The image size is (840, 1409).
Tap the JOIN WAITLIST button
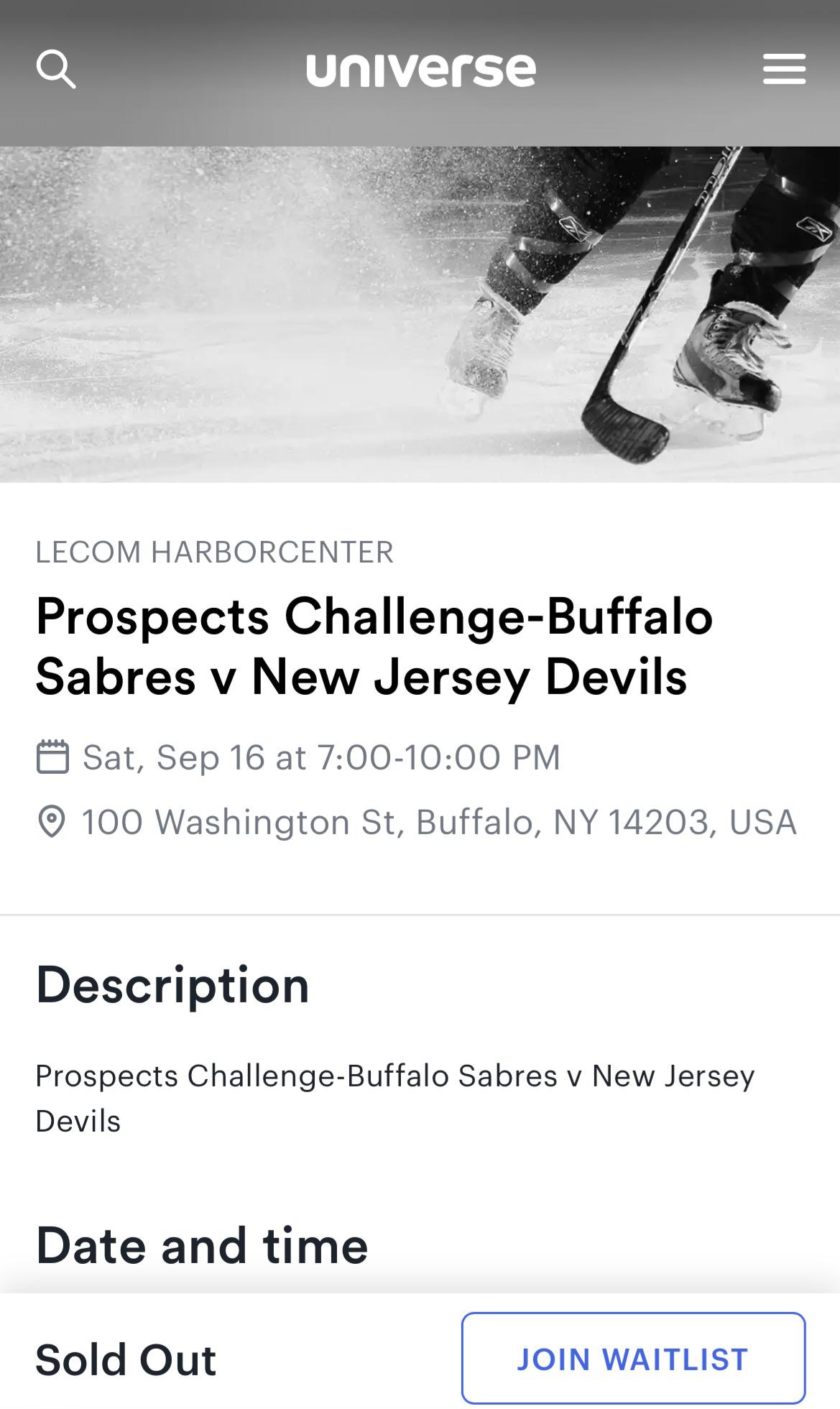[x=633, y=1358]
